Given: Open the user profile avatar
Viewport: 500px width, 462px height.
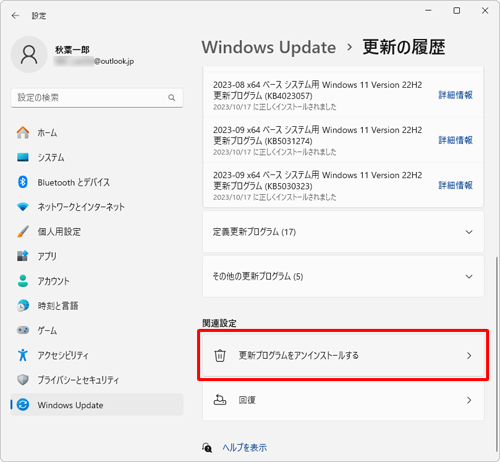Looking at the screenshot, I should pyautogui.click(x=29, y=55).
